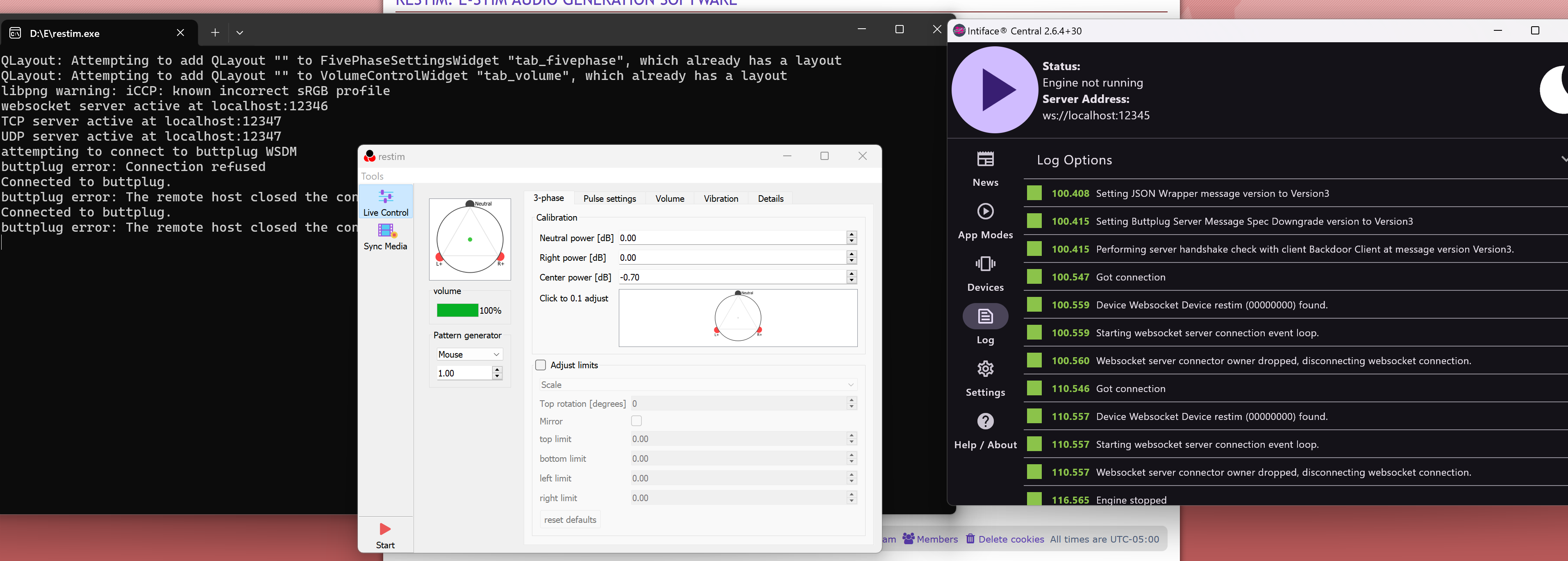This screenshot has width=1568, height=561.
Task: Click the reset defaults button
Action: pyautogui.click(x=570, y=520)
